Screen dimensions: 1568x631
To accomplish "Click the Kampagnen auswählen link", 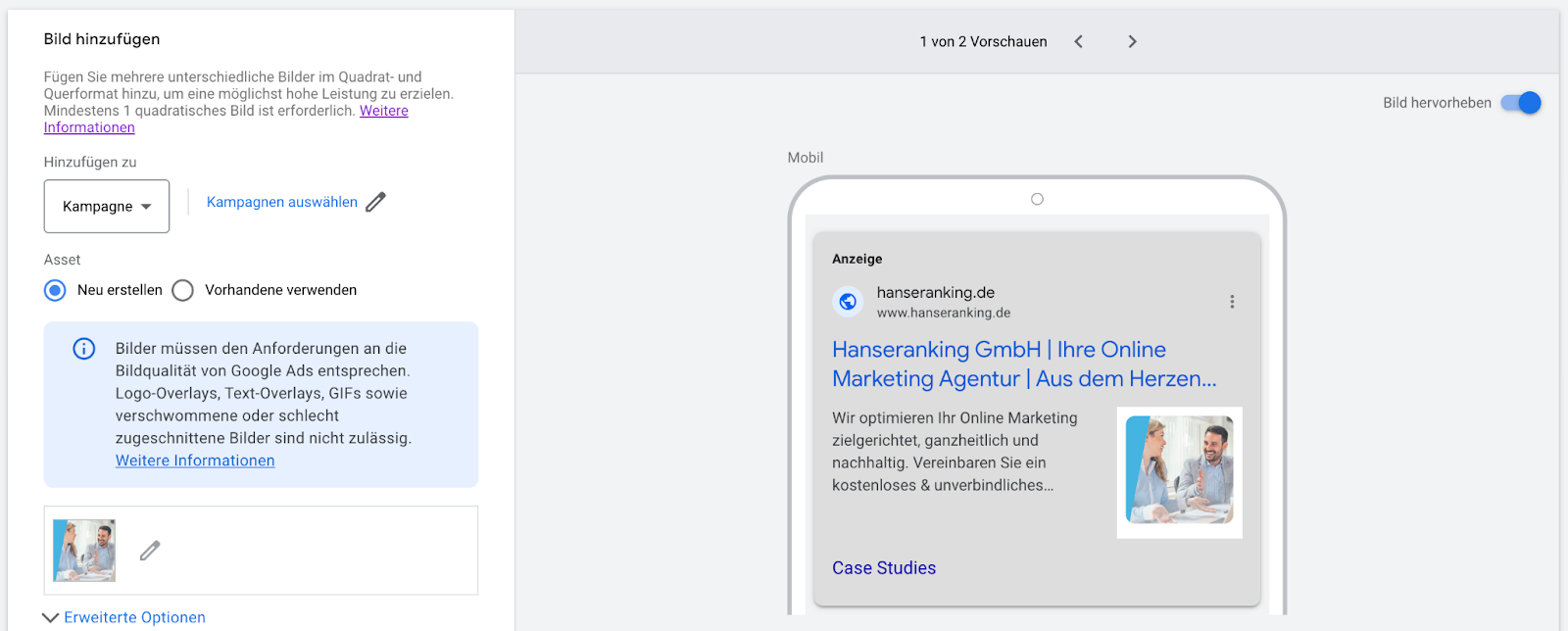I will click(282, 202).
